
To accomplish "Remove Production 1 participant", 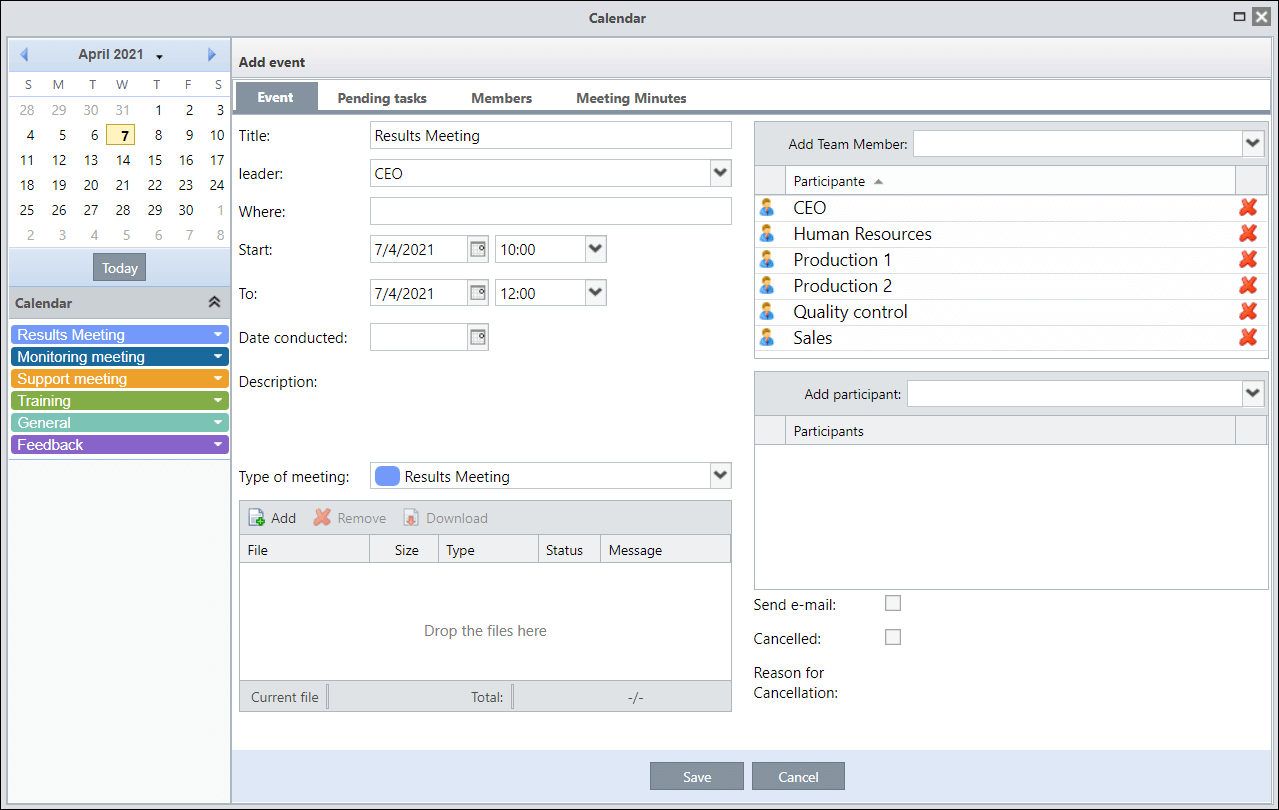I will (x=1248, y=260).
